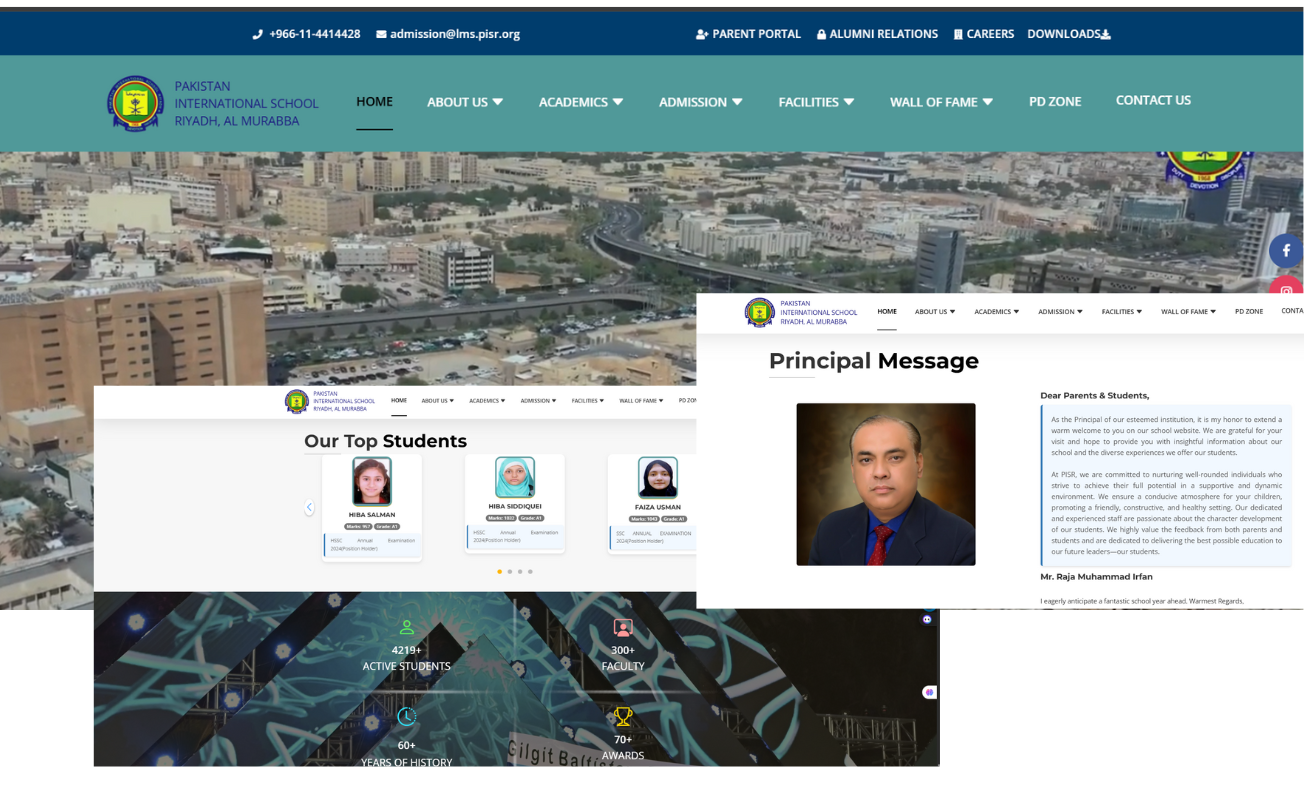Click Hiba Salman's photo
The height and width of the screenshot is (799, 1304).
[x=372, y=481]
